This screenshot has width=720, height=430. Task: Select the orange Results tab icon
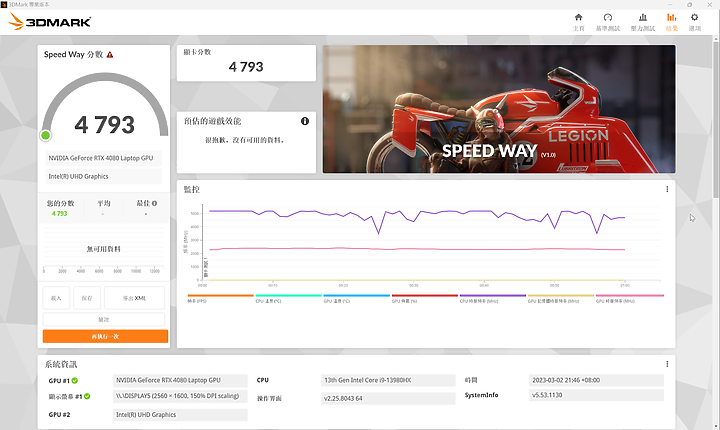pyautogui.click(x=671, y=17)
